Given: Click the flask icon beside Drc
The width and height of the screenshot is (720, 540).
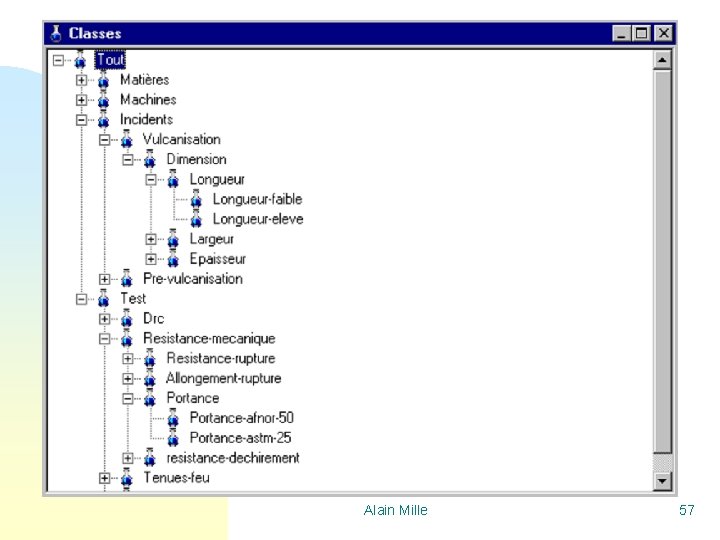Looking at the screenshot, I should coord(127,319).
